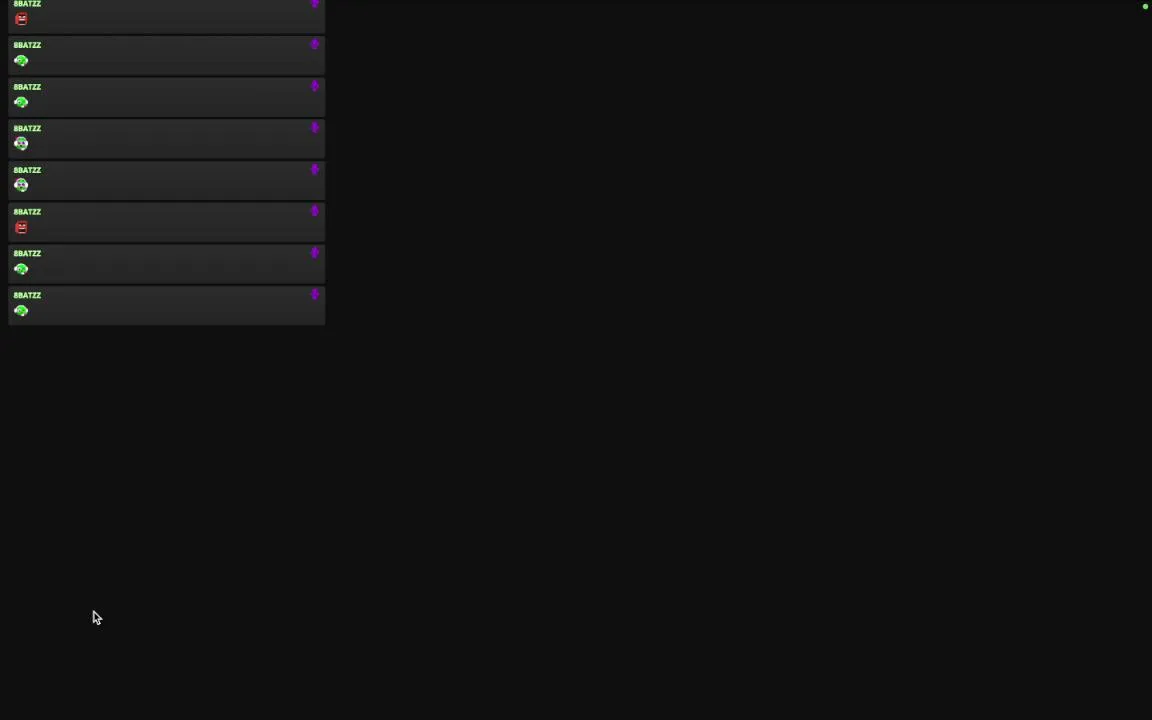Click the red angry emote in the topmost message
1152x720 pixels.
(21, 19)
